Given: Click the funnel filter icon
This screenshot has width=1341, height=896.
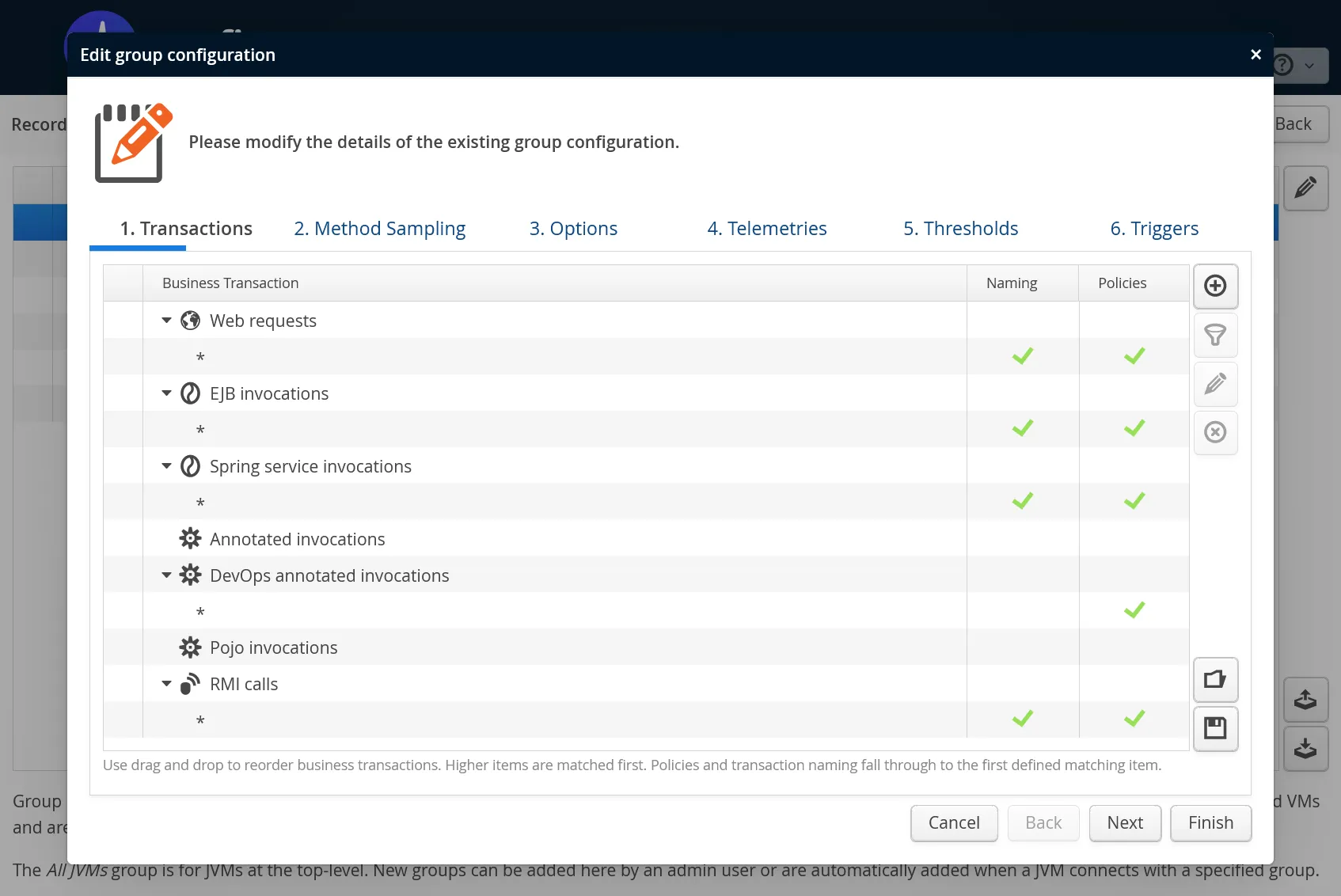Looking at the screenshot, I should pos(1215,335).
